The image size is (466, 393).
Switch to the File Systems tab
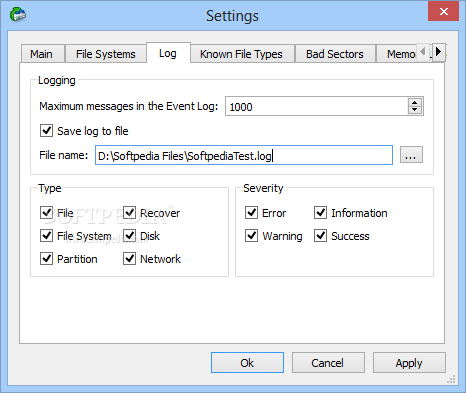tap(106, 54)
